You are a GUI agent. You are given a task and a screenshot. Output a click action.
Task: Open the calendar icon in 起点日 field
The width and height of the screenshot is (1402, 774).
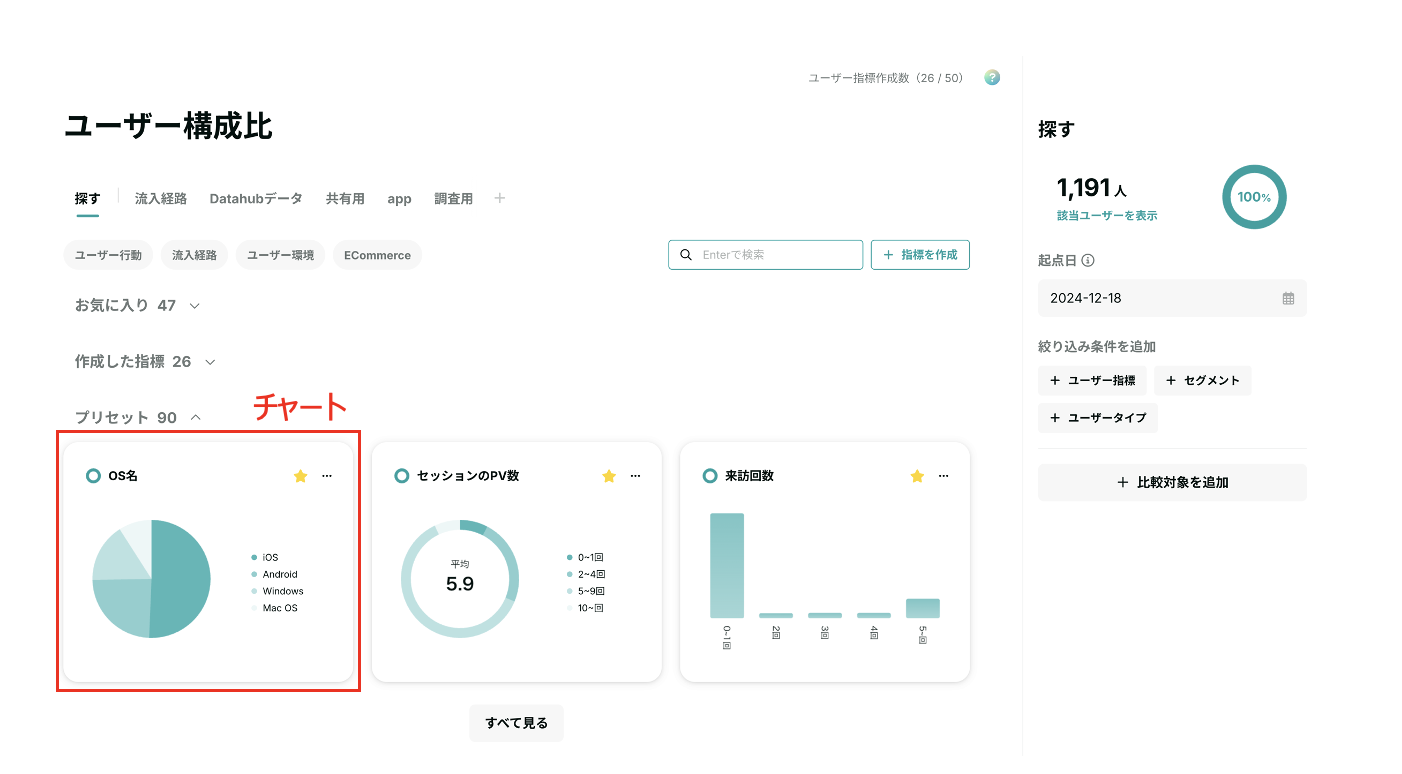pyautogui.click(x=1288, y=298)
